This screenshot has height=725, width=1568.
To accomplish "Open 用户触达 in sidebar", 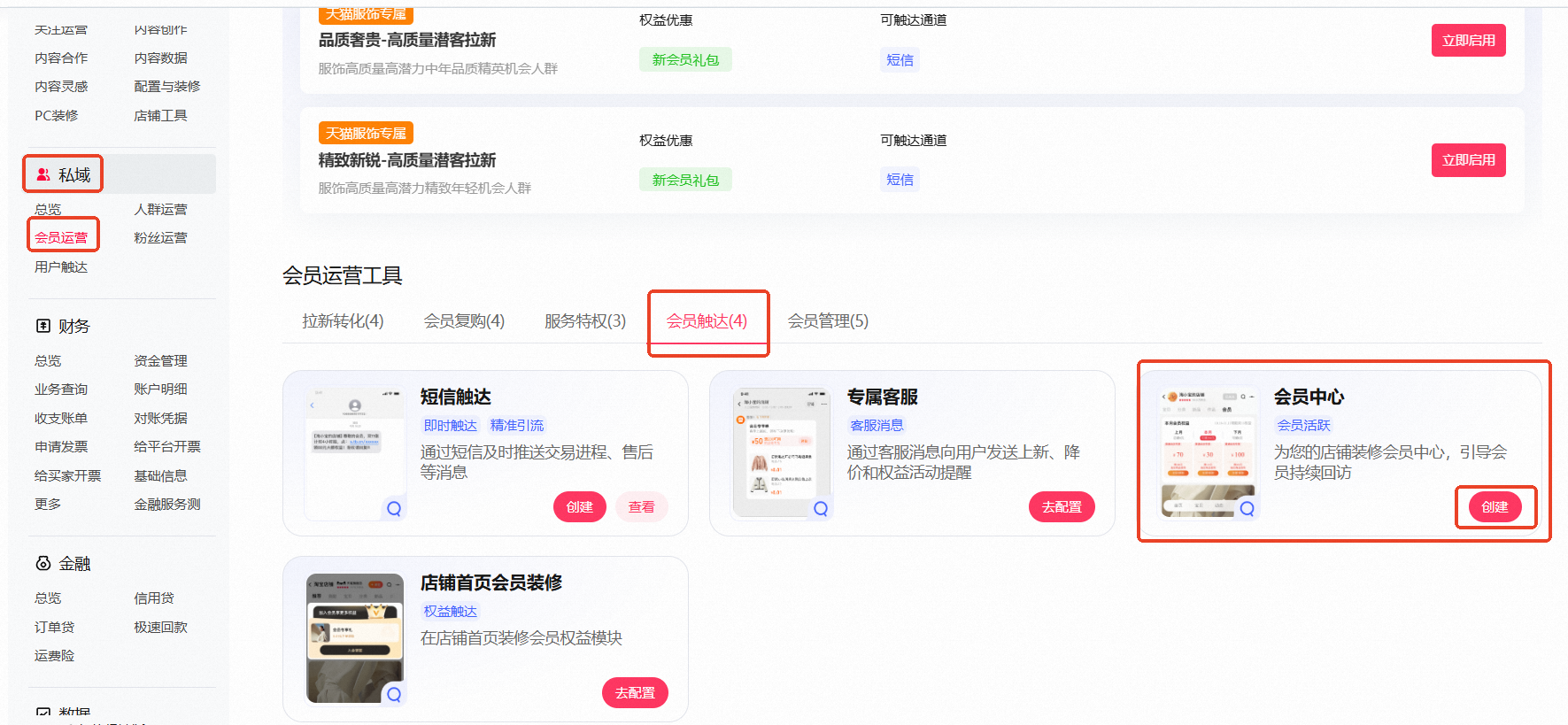I will 61,266.
